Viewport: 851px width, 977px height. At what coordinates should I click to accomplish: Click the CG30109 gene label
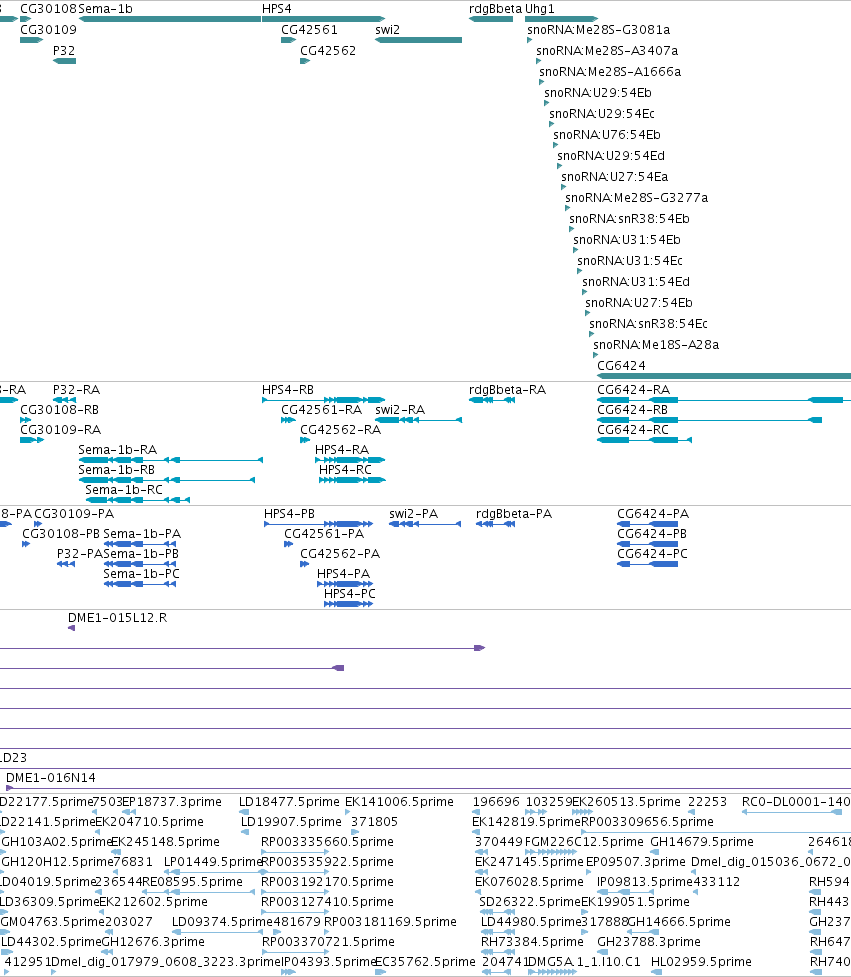pos(49,30)
